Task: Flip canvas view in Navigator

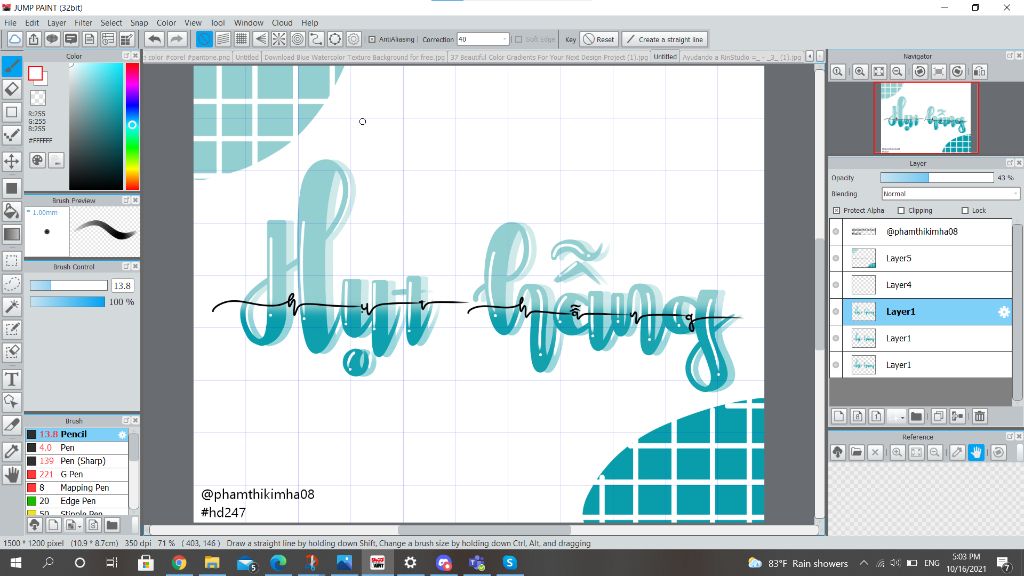Action: coord(980,72)
